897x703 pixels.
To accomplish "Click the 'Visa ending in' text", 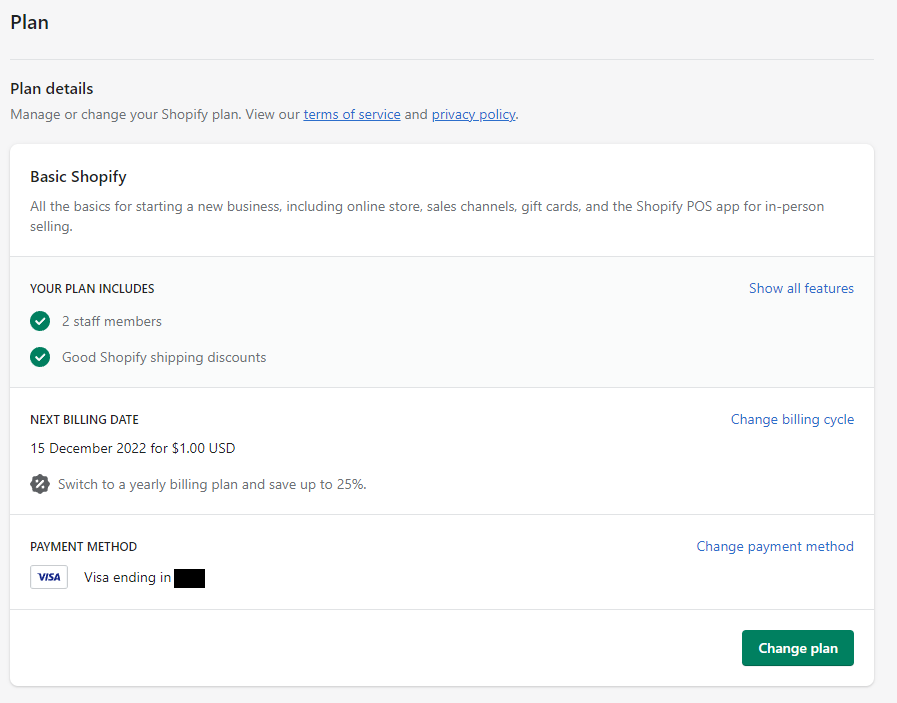I will [x=127, y=577].
